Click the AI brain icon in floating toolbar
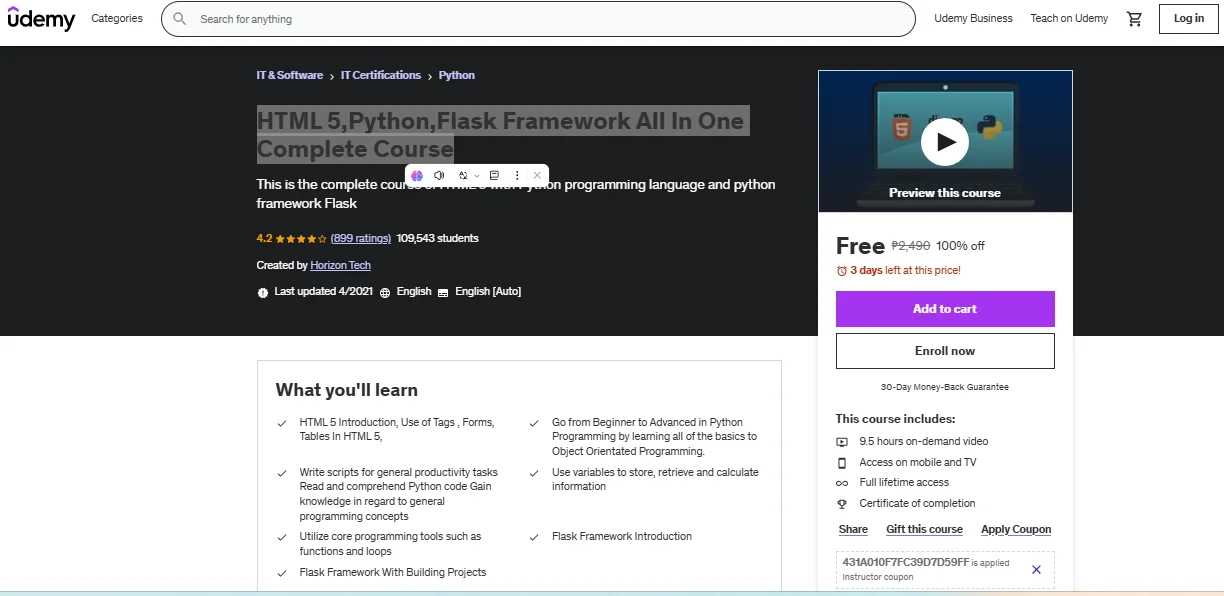 tap(417, 175)
